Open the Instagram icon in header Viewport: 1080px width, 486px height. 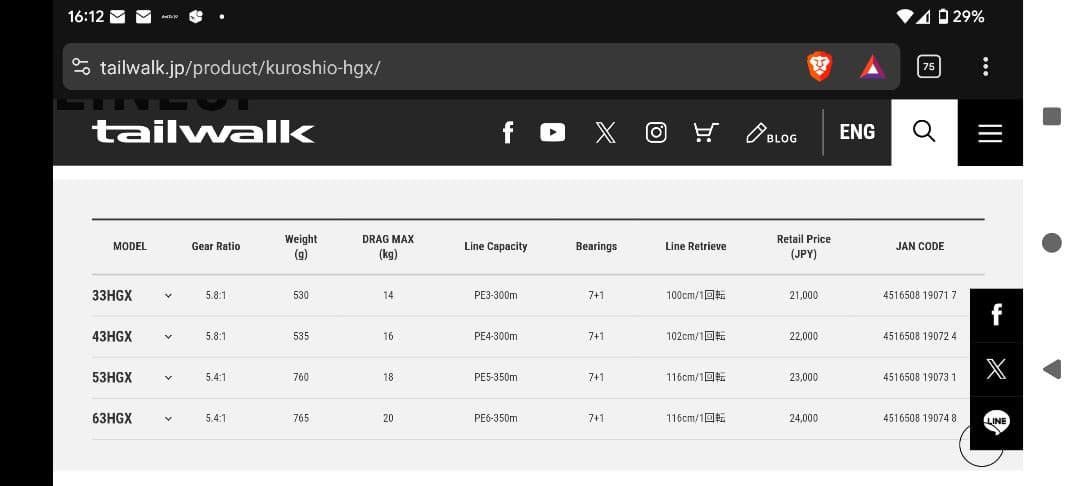click(x=656, y=132)
